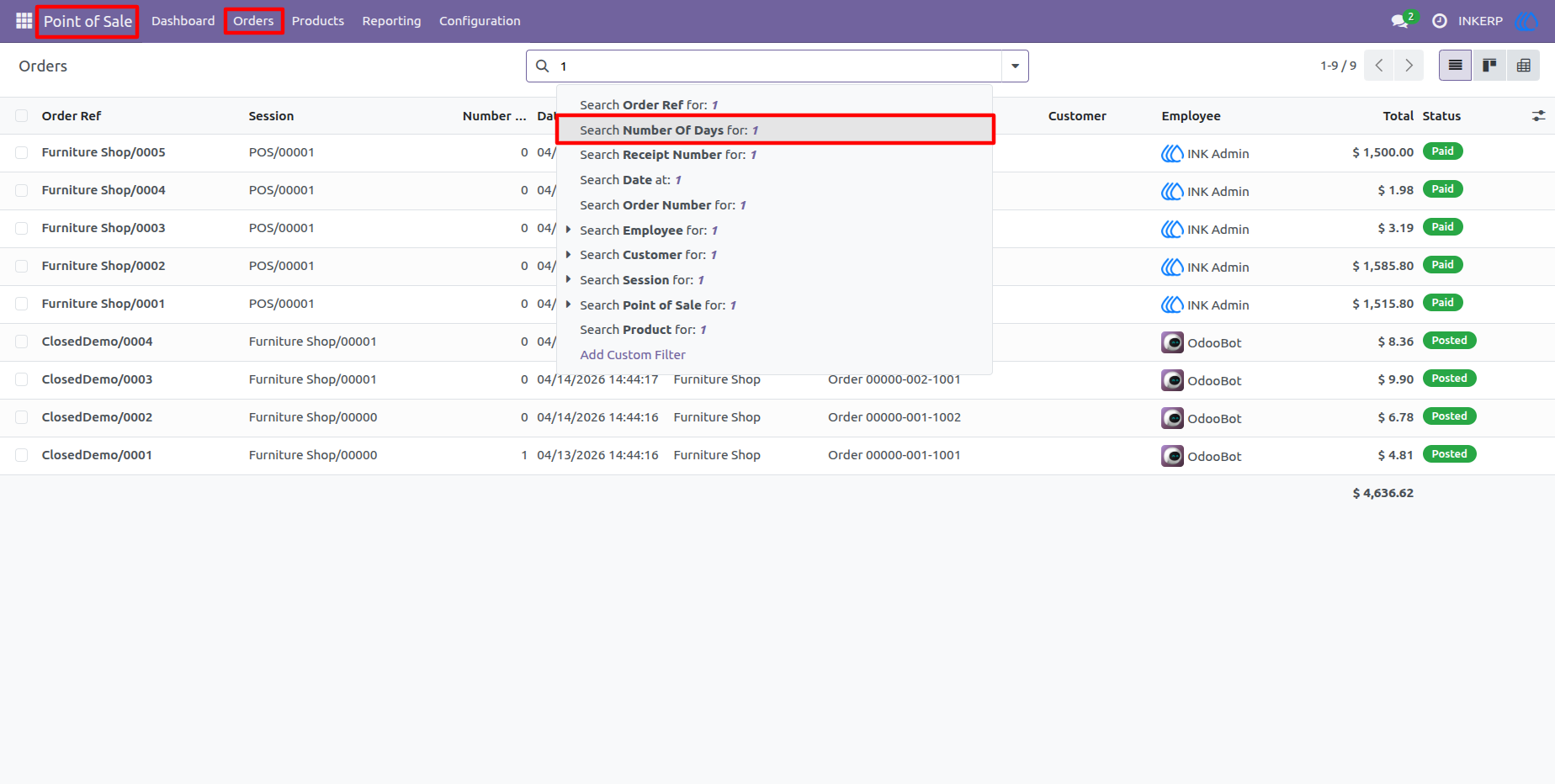Click the search magnifier icon

543,66
